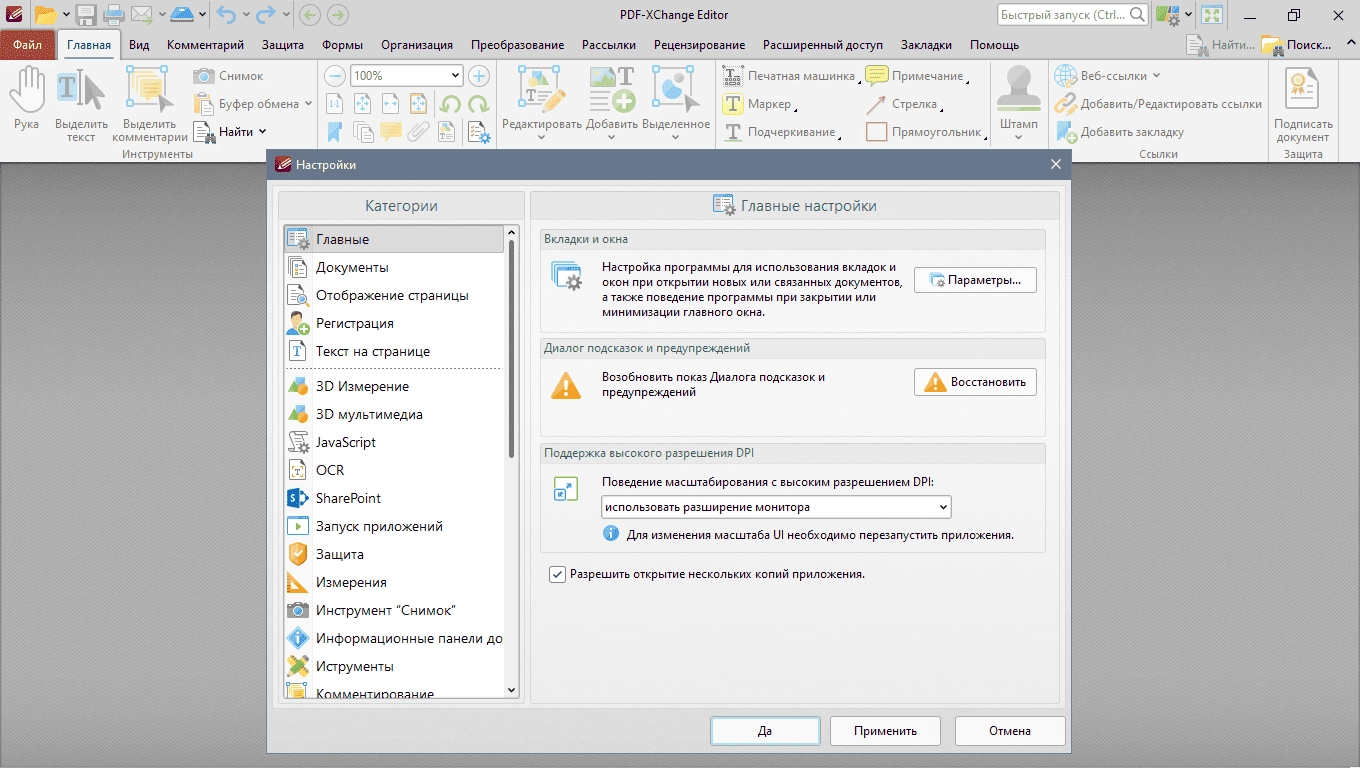Expand the Добавить dropdown
This screenshot has width=1360, height=768.
coord(612,138)
